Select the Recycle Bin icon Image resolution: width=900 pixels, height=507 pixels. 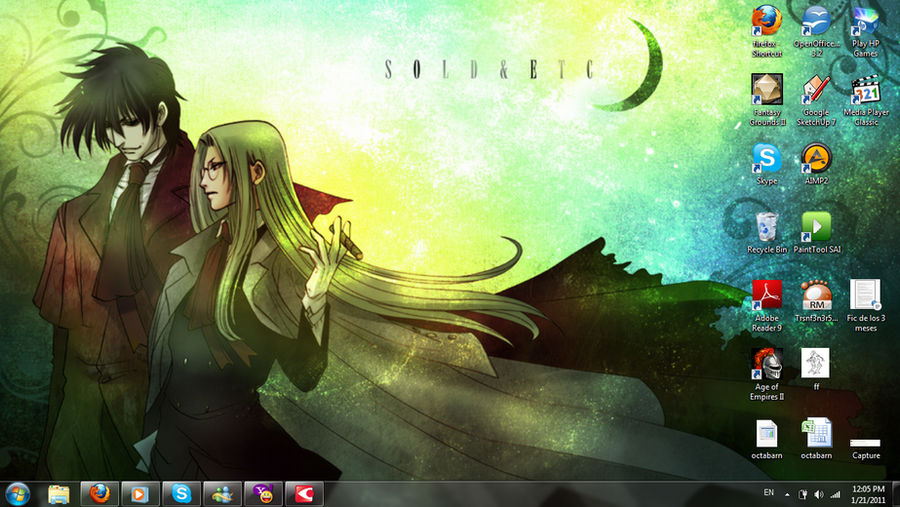point(767,233)
